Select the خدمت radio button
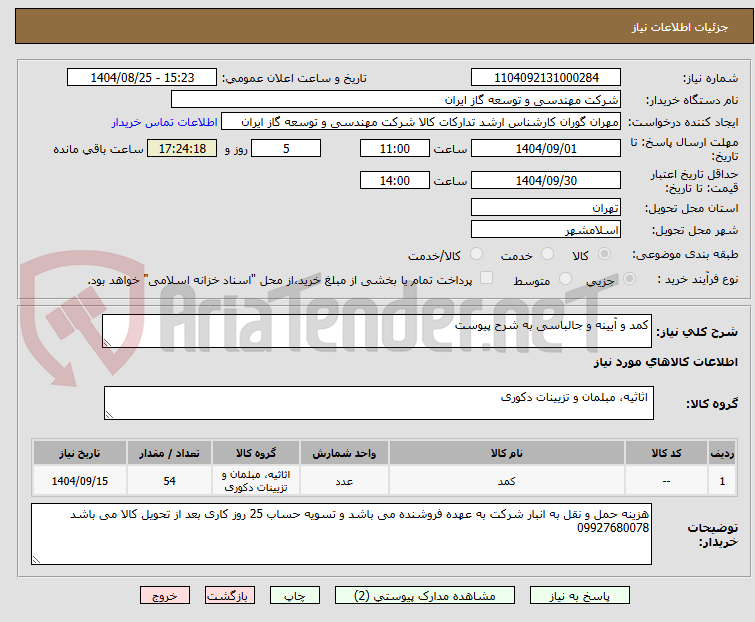This screenshot has height=622, width=755. tap(547, 254)
